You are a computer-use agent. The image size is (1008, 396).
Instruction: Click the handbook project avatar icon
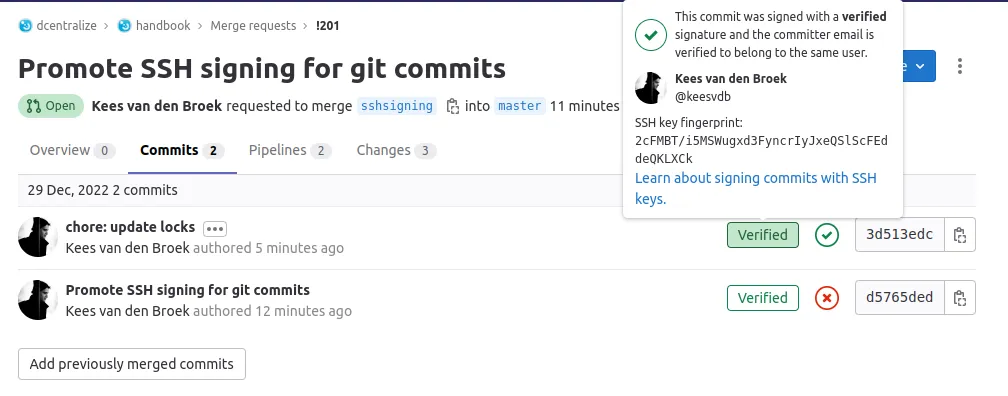click(124, 26)
